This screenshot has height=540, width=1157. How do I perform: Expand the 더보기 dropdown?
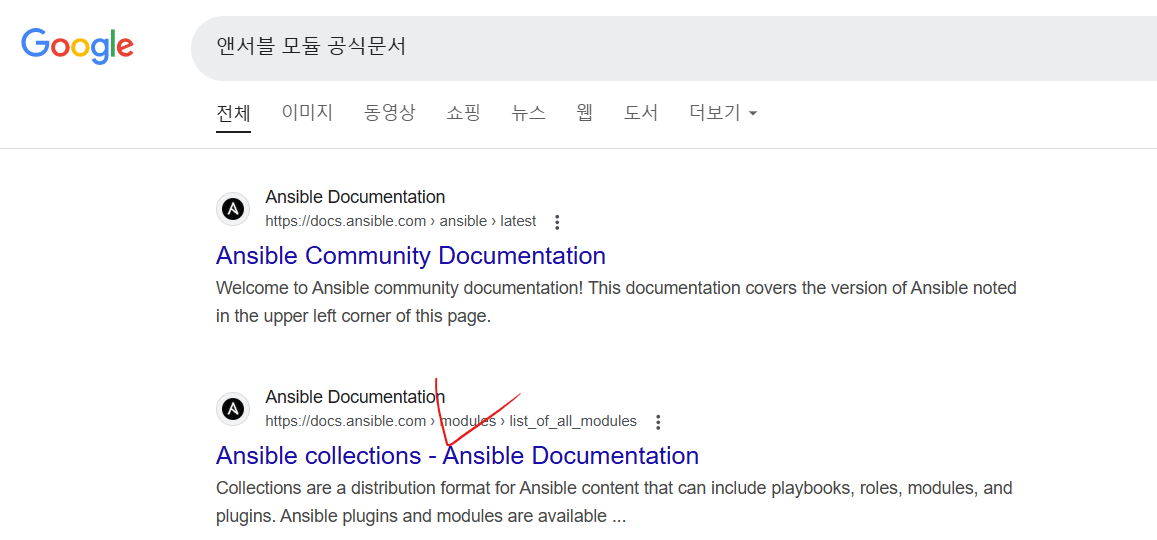pos(723,113)
